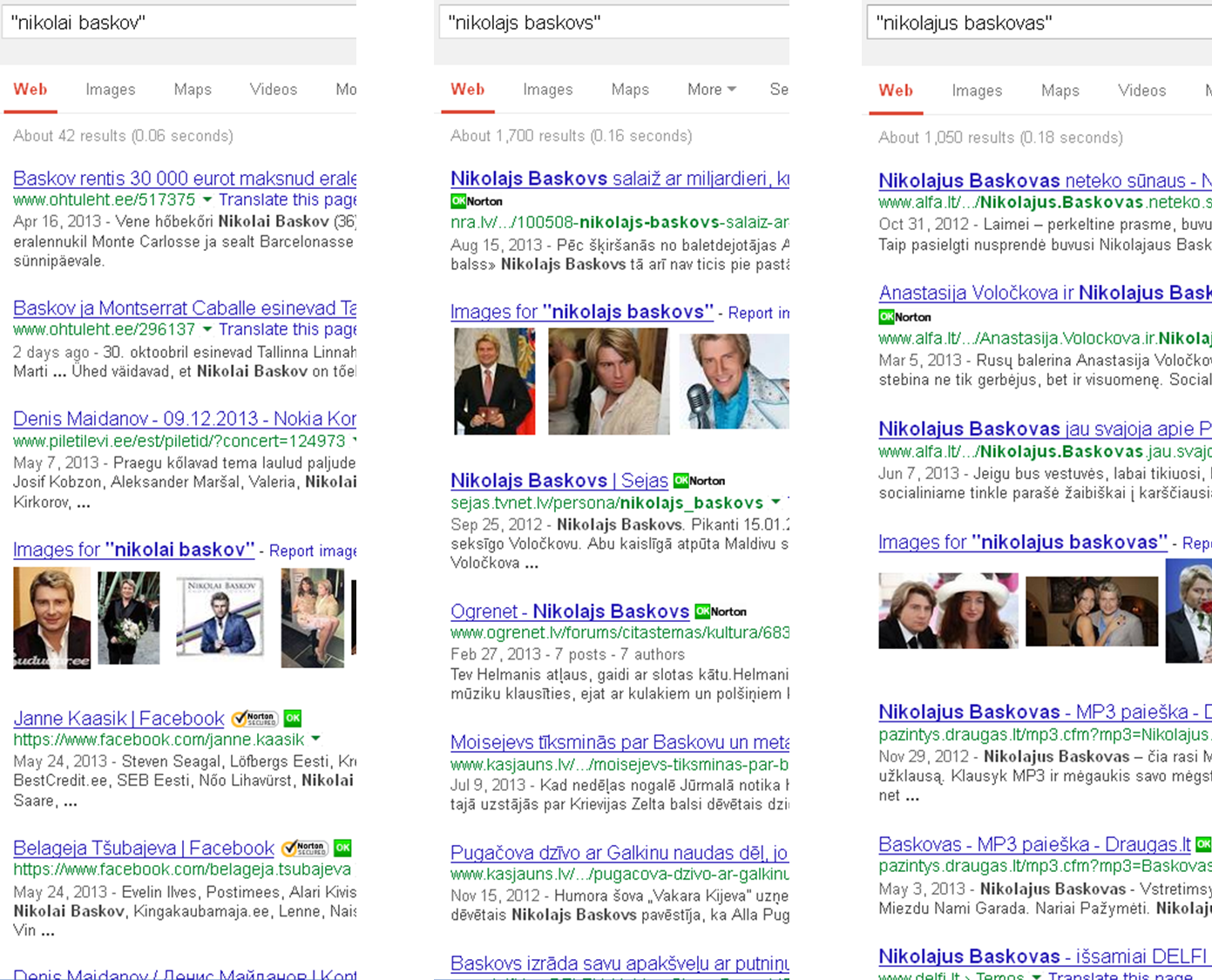Open result "Baskov ja Montserrat Caballe esinevad"
Image resolution: width=1212 pixels, height=980 pixels.
[x=185, y=308]
